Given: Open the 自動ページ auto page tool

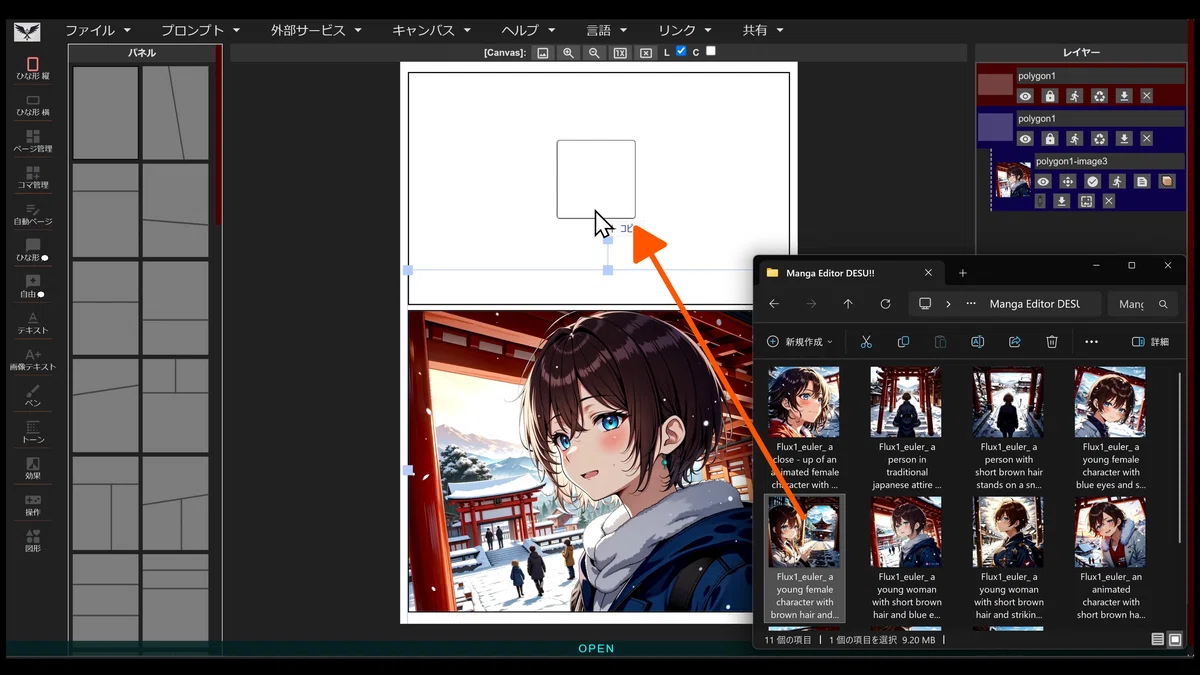Looking at the screenshot, I should coord(33,214).
